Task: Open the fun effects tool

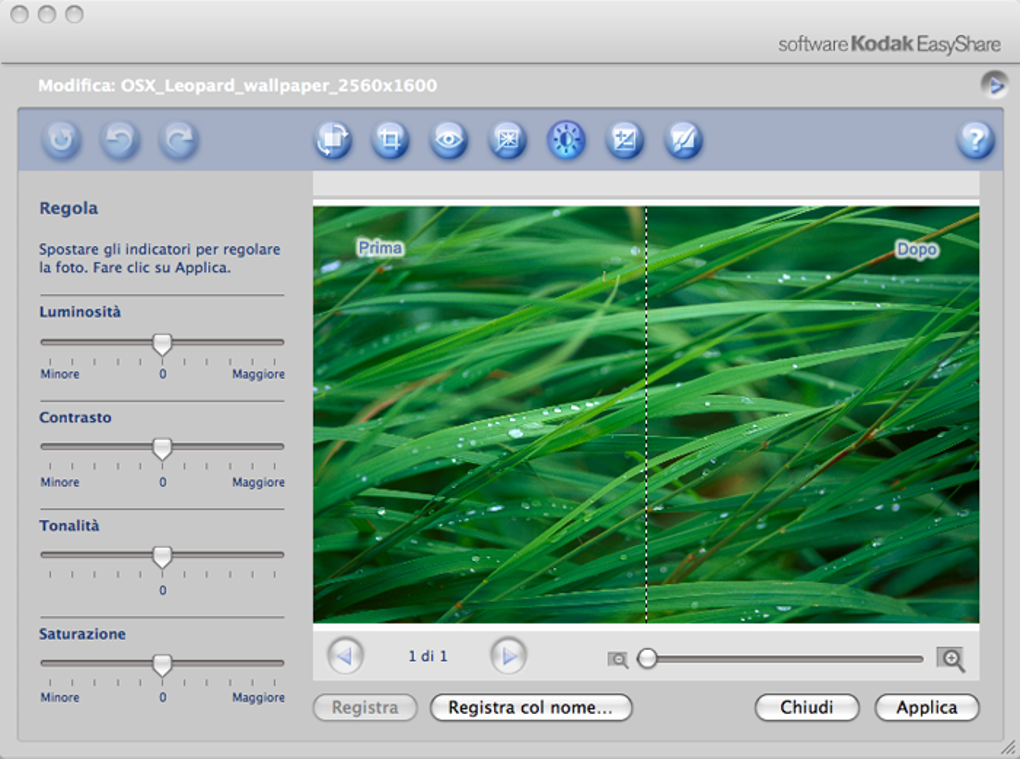Action: (683, 140)
